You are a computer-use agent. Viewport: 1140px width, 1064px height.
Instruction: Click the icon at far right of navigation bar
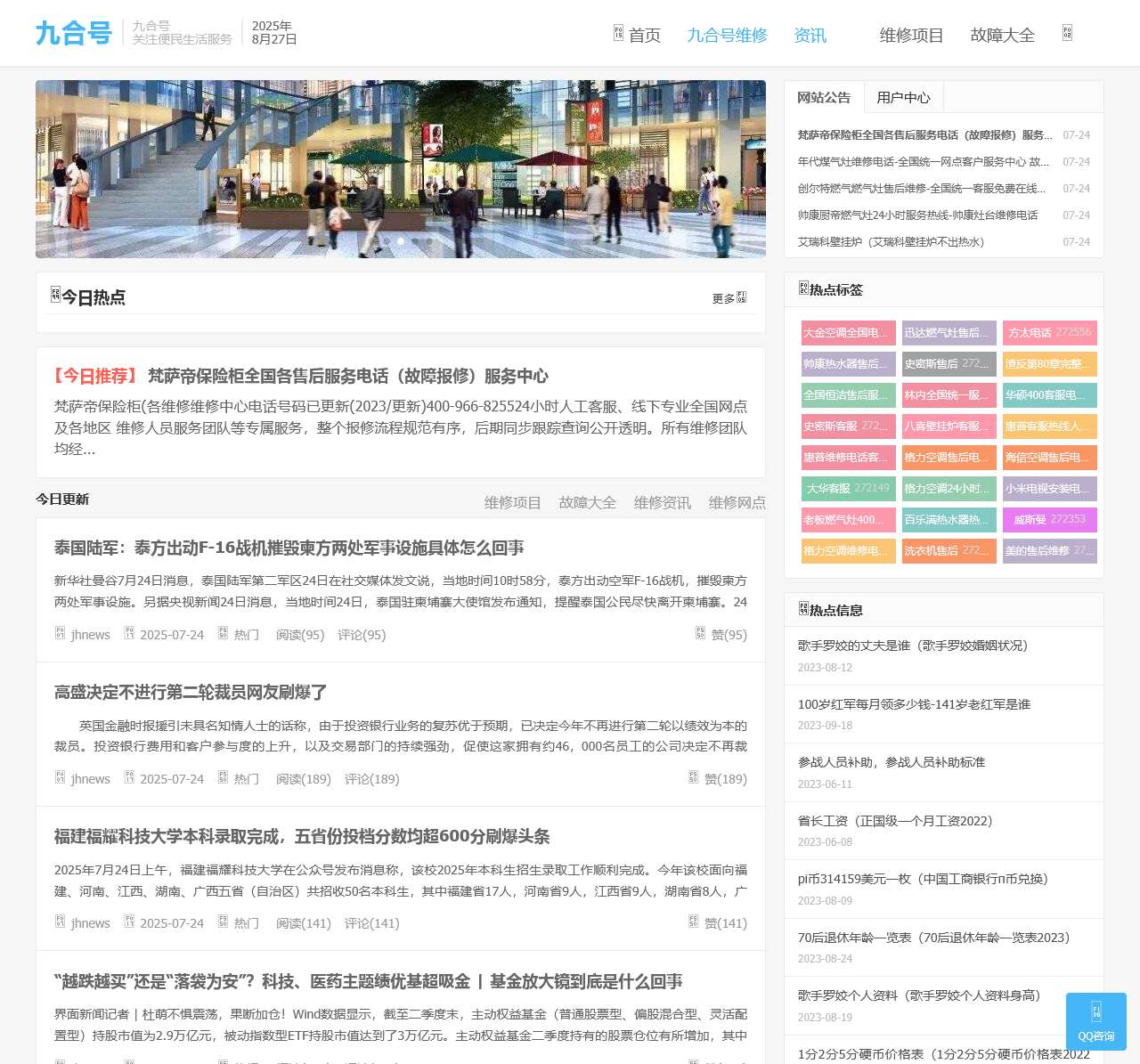coord(1067,34)
